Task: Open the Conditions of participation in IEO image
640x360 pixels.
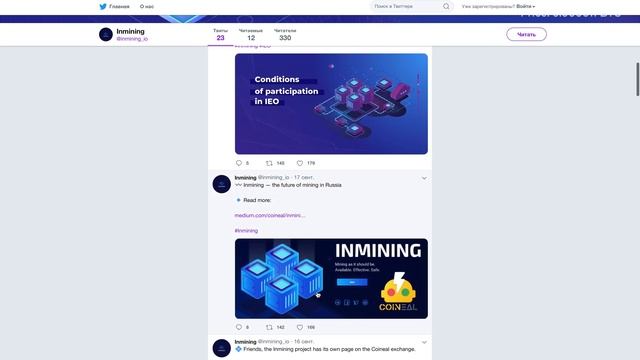Action: 331,104
